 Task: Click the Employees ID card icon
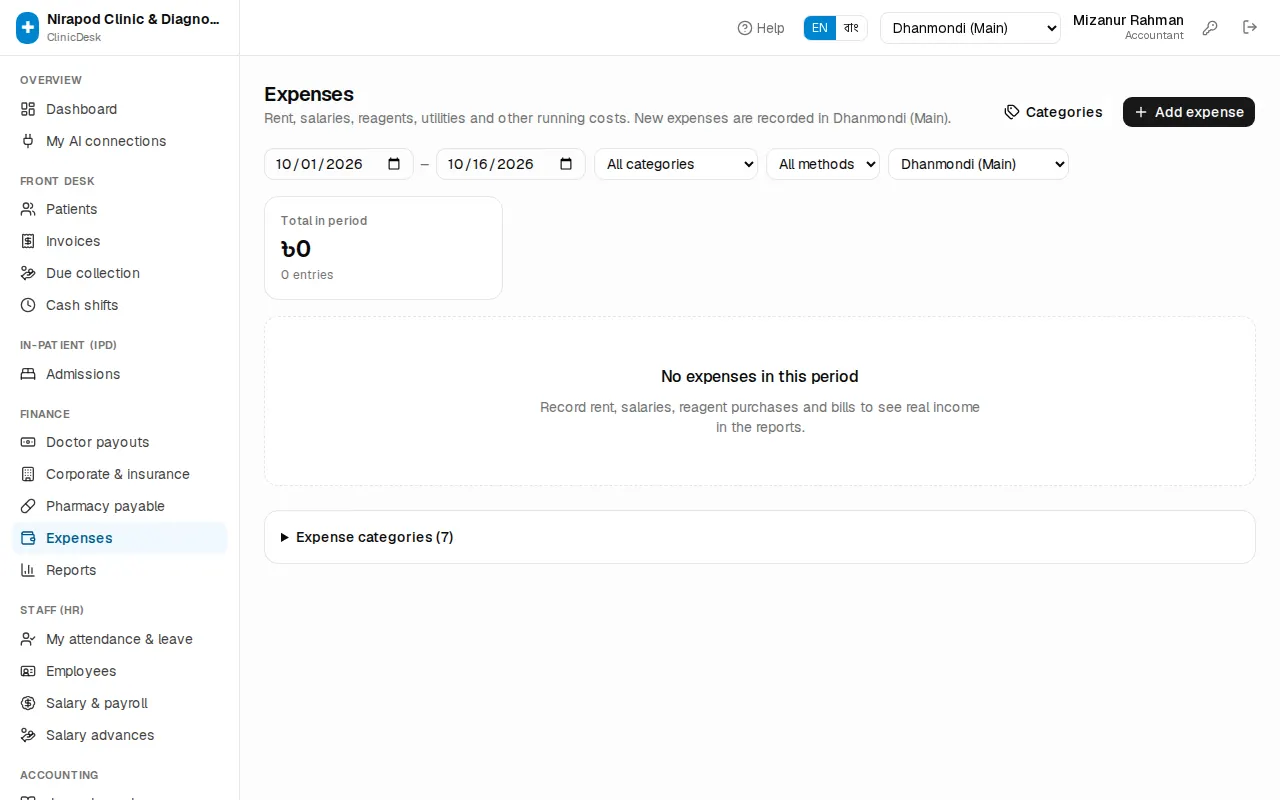pos(28,671)
